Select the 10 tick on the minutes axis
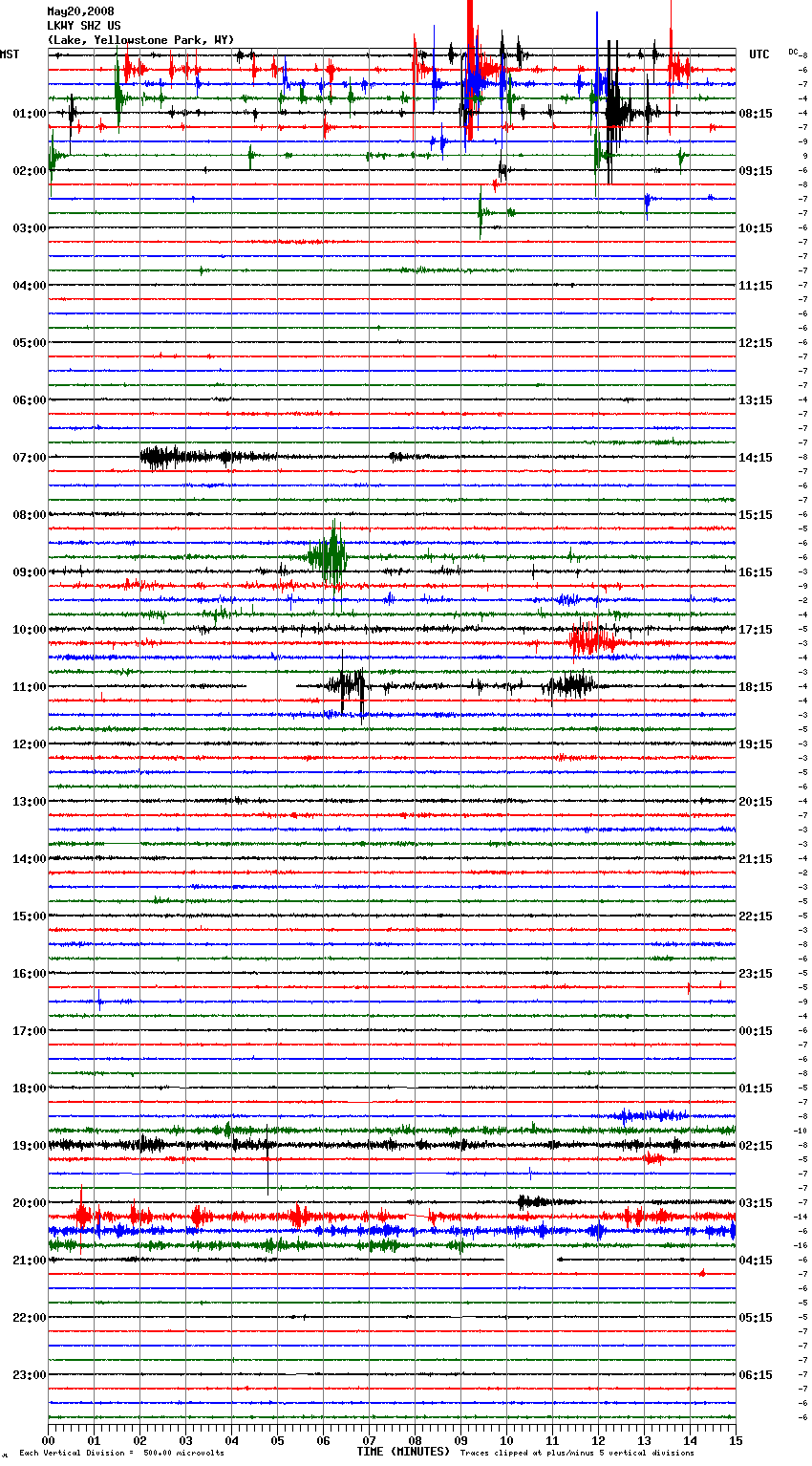 pos(506,1440)
